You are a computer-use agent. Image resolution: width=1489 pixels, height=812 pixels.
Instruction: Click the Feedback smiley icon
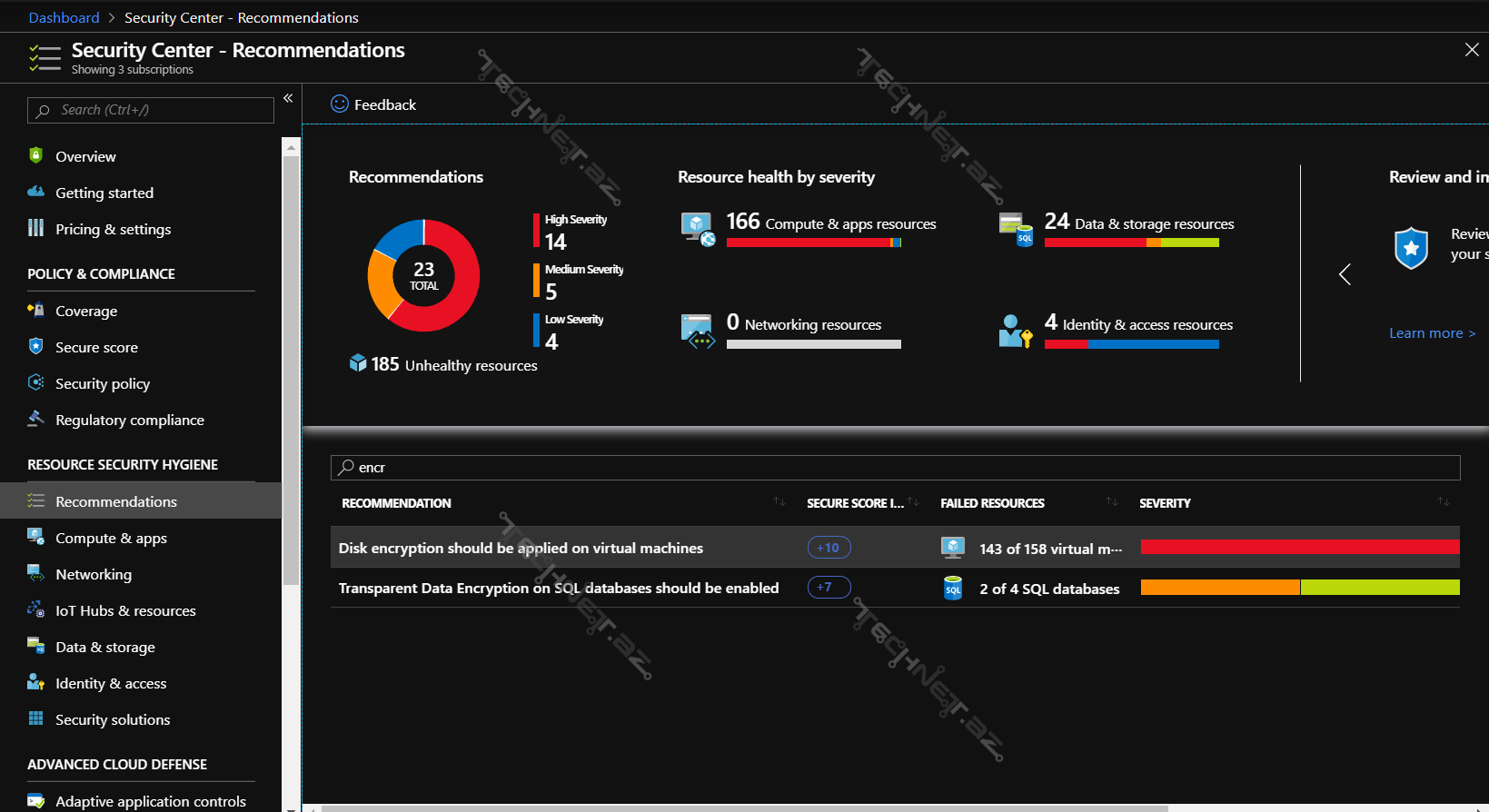click(x=340, y=104)
